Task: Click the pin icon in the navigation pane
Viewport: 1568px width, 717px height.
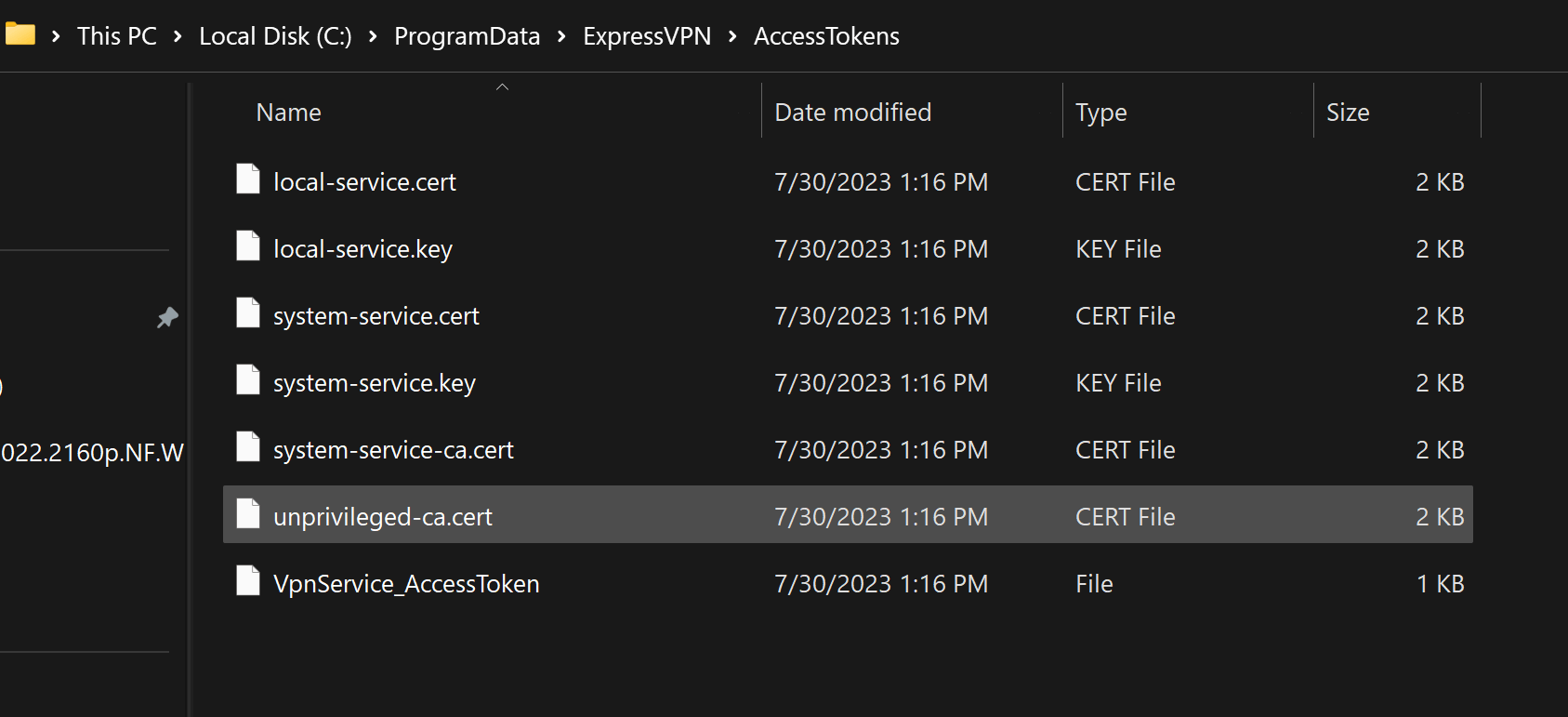Action: tap(167, 318)
